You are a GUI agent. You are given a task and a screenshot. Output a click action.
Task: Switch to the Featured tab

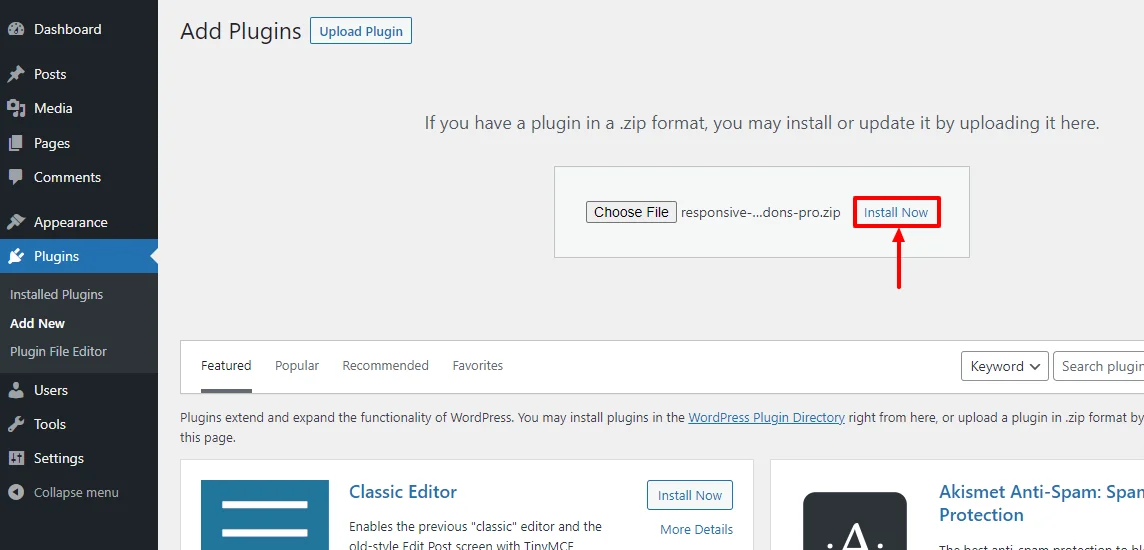(226, 365)
